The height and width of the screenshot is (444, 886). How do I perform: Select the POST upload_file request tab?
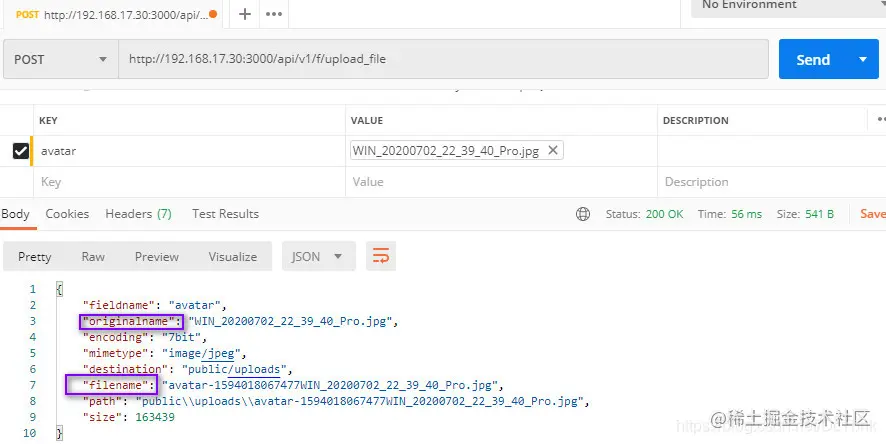pyautogui.click(x=111, y=14)
